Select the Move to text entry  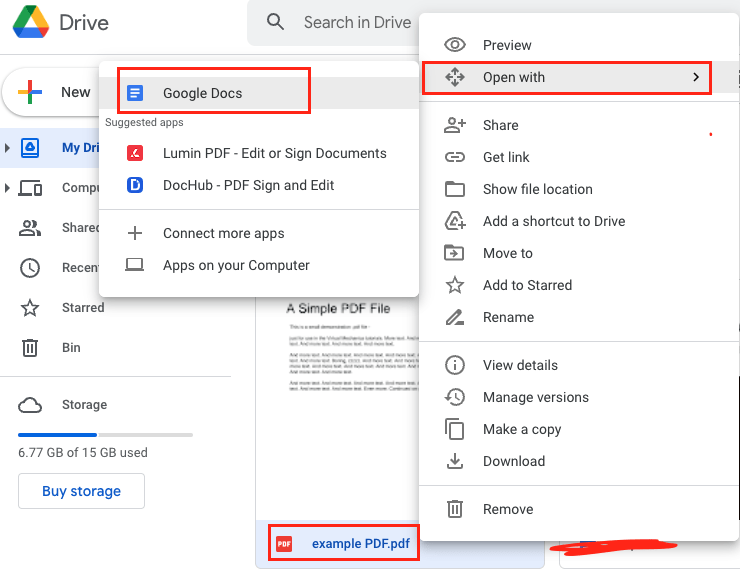coord(508,253)
